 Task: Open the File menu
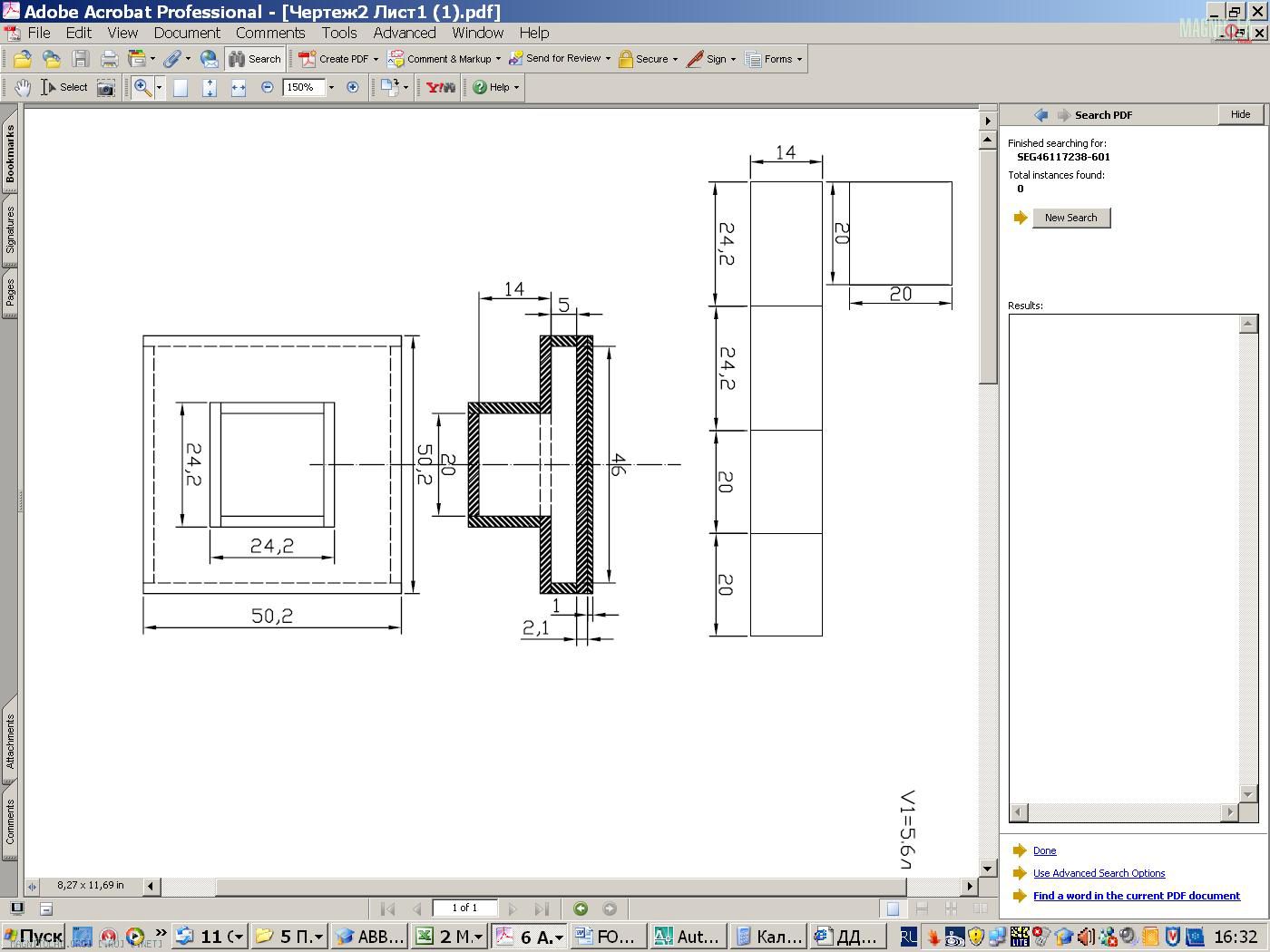(x=39, y=33)
